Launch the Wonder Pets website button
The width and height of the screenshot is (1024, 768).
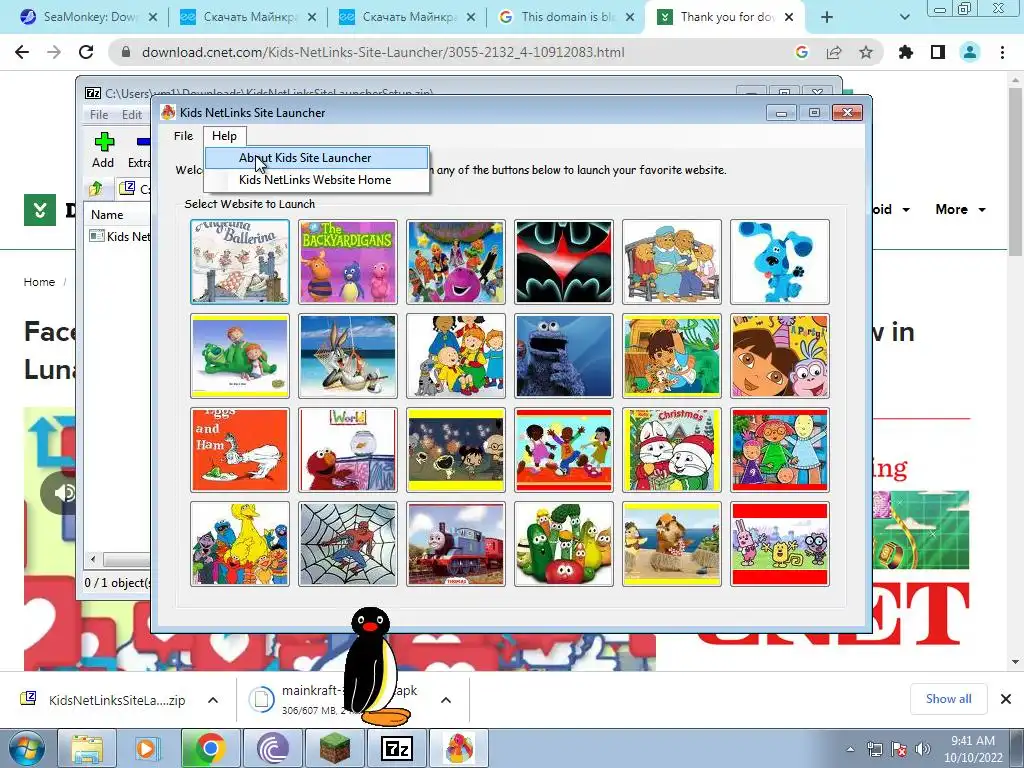(672, 544)
